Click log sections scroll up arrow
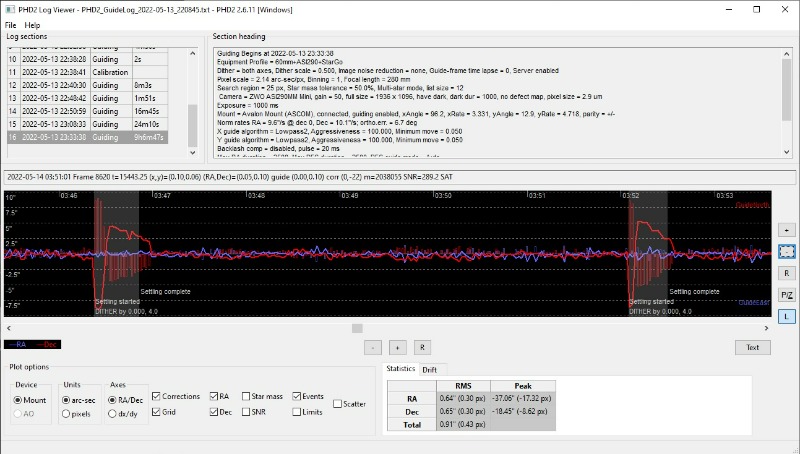This screenshot has height=454, width=800. (192, 53)
